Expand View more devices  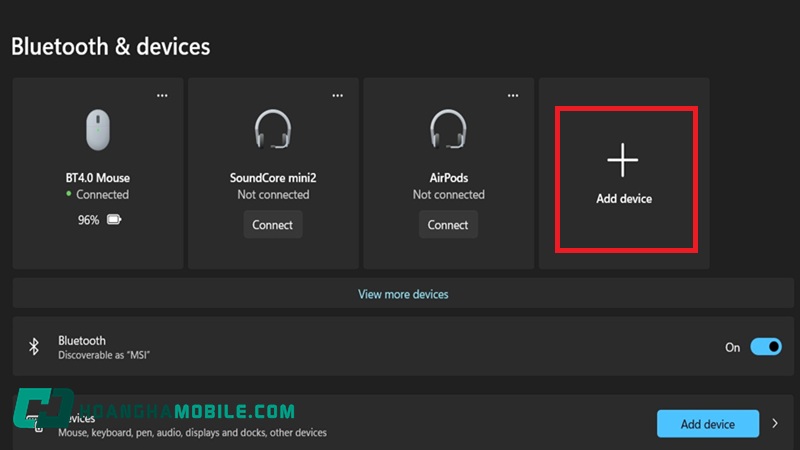tap(403, 294)
